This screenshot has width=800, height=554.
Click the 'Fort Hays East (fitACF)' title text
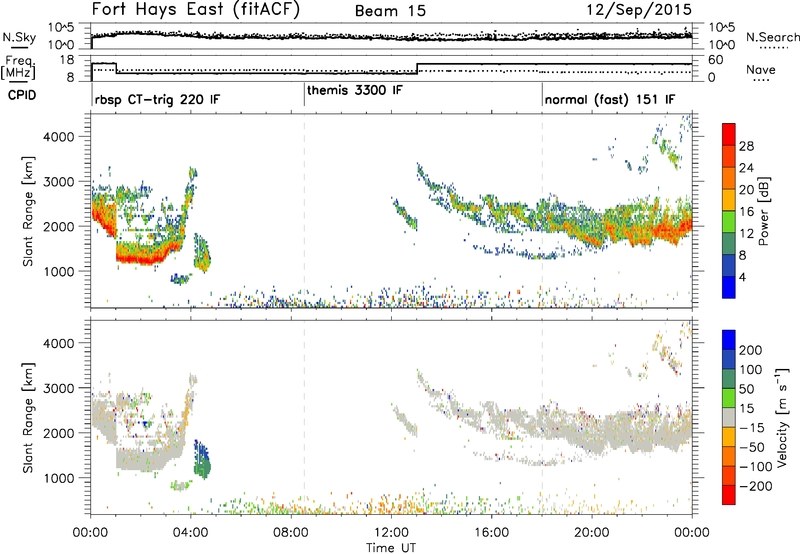point(195,9)
